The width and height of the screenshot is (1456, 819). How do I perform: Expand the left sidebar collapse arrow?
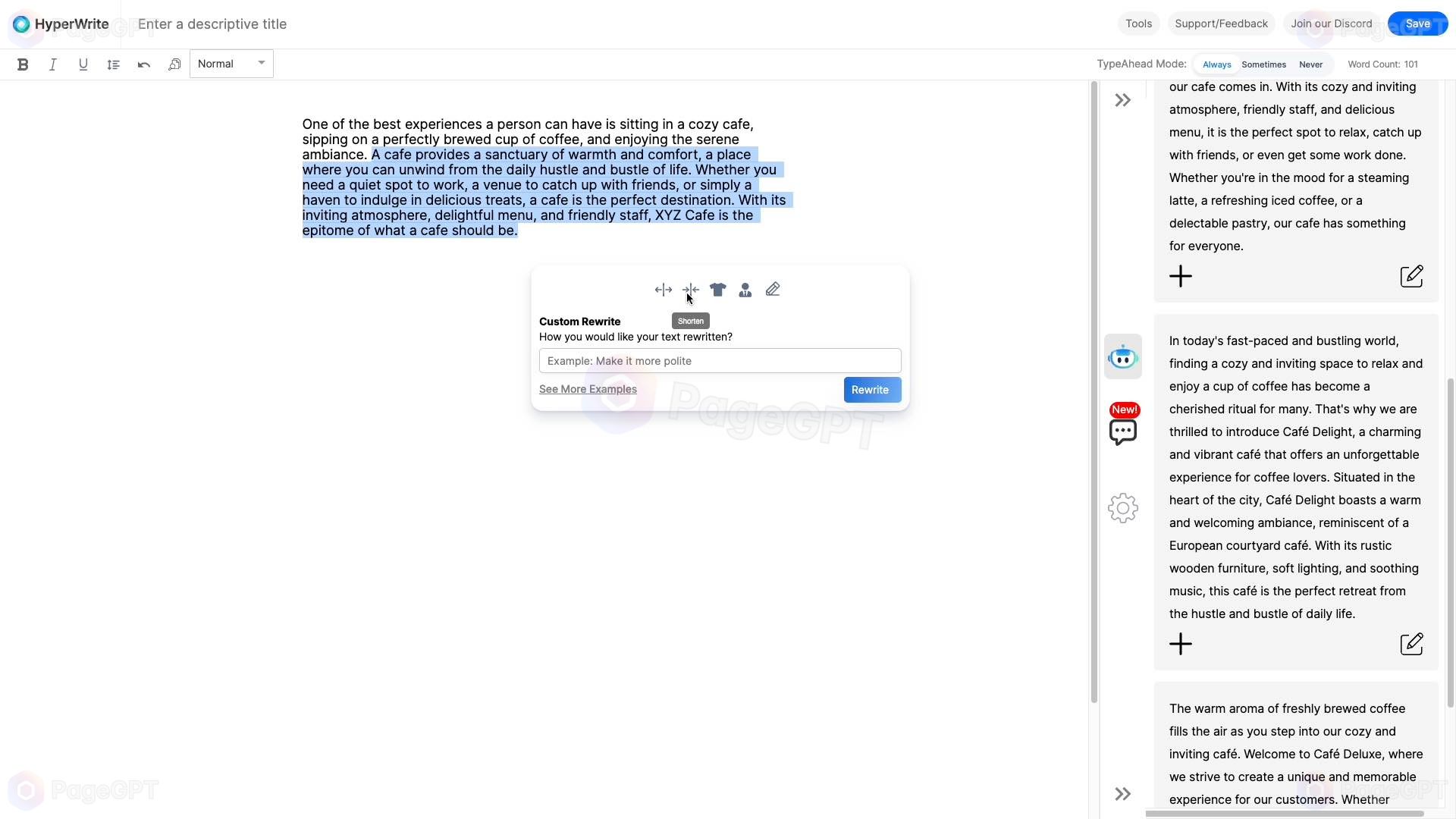tap(1122, 100)
